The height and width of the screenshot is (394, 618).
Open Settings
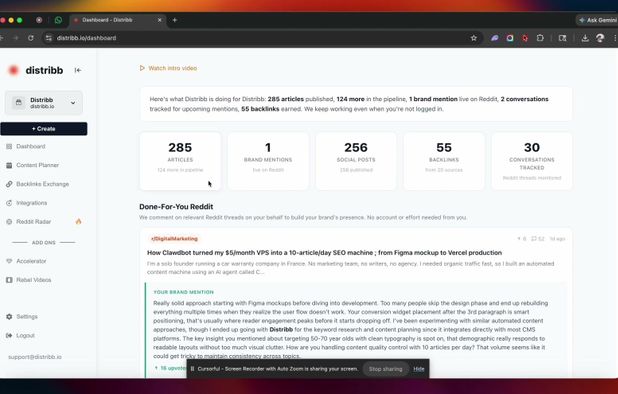tap(27, 317)
